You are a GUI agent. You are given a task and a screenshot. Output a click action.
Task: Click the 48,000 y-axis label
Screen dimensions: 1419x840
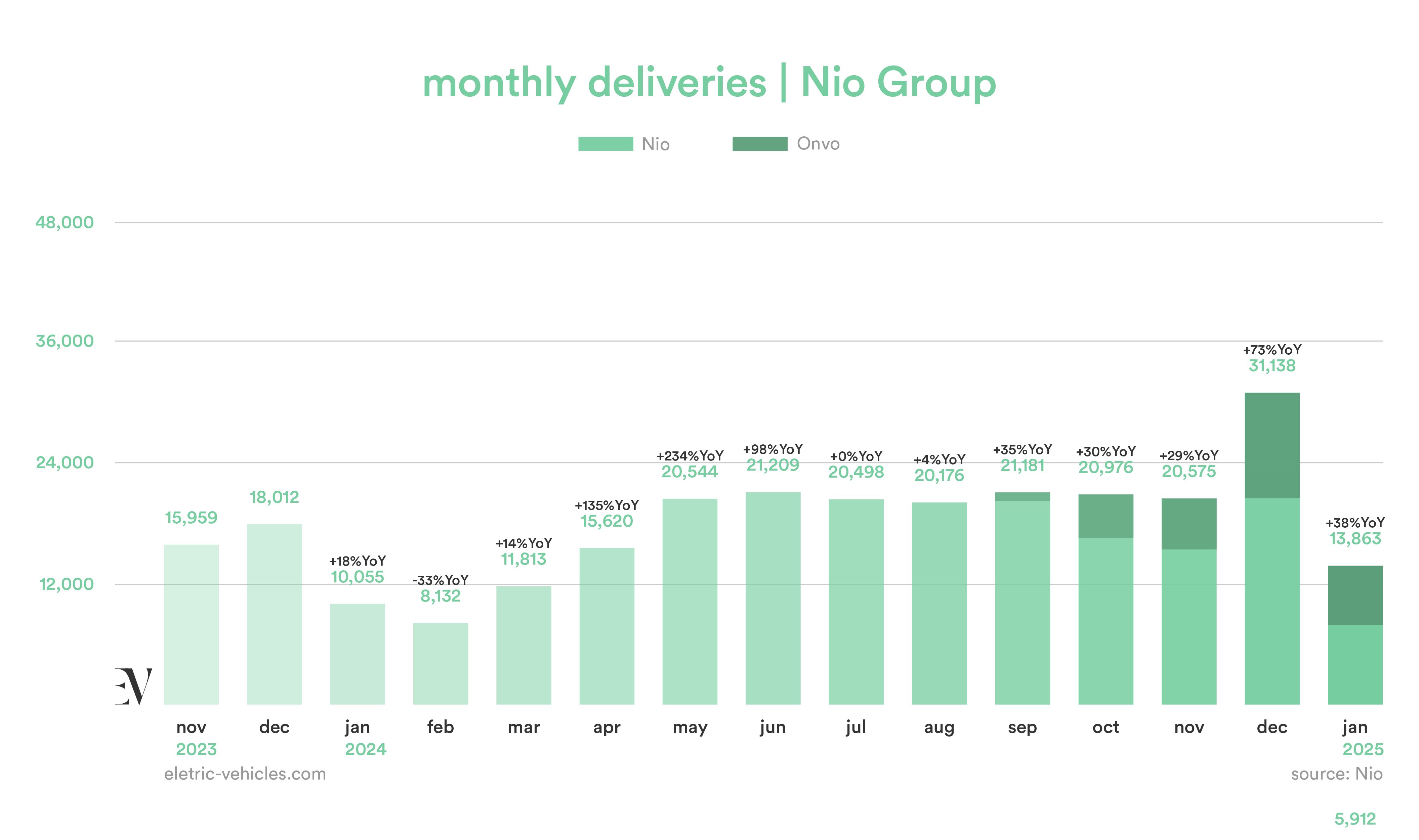coord(65,222)
